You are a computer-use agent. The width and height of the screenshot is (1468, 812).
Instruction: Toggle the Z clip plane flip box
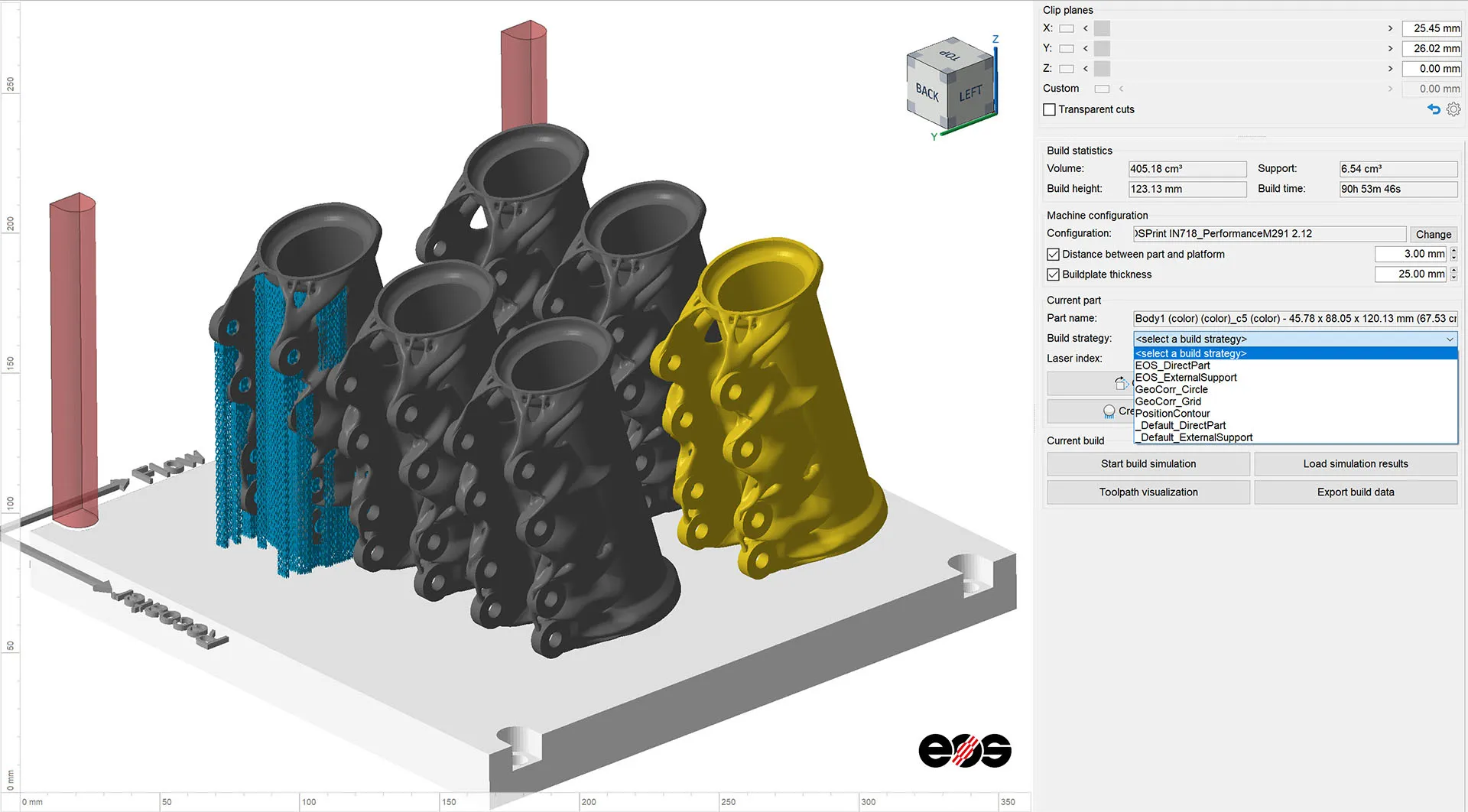(1067, 69)
